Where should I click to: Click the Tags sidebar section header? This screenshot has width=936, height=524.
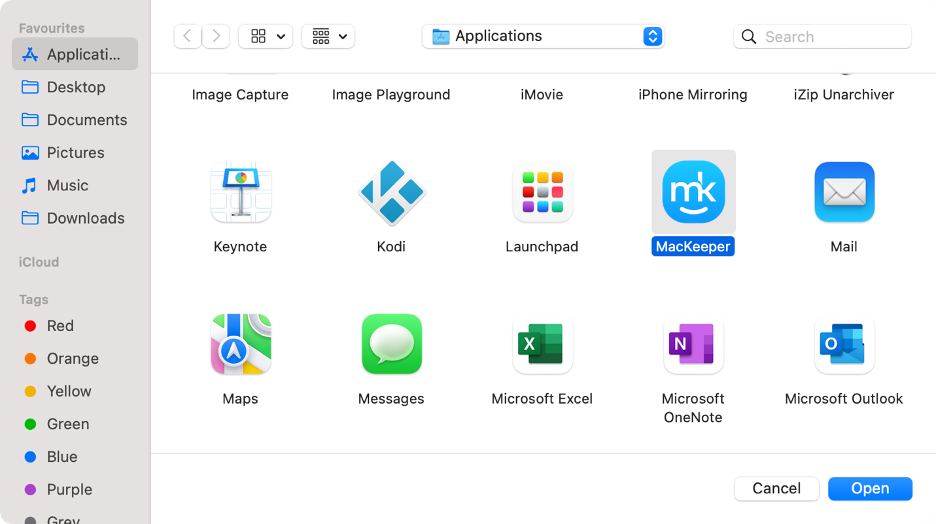click(x=33, y=300)
